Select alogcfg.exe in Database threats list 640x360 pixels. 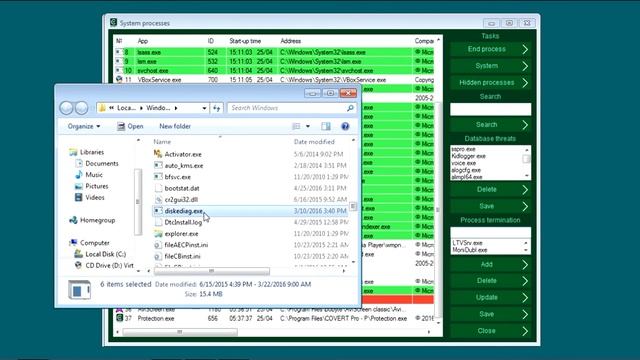pos(466,170)
